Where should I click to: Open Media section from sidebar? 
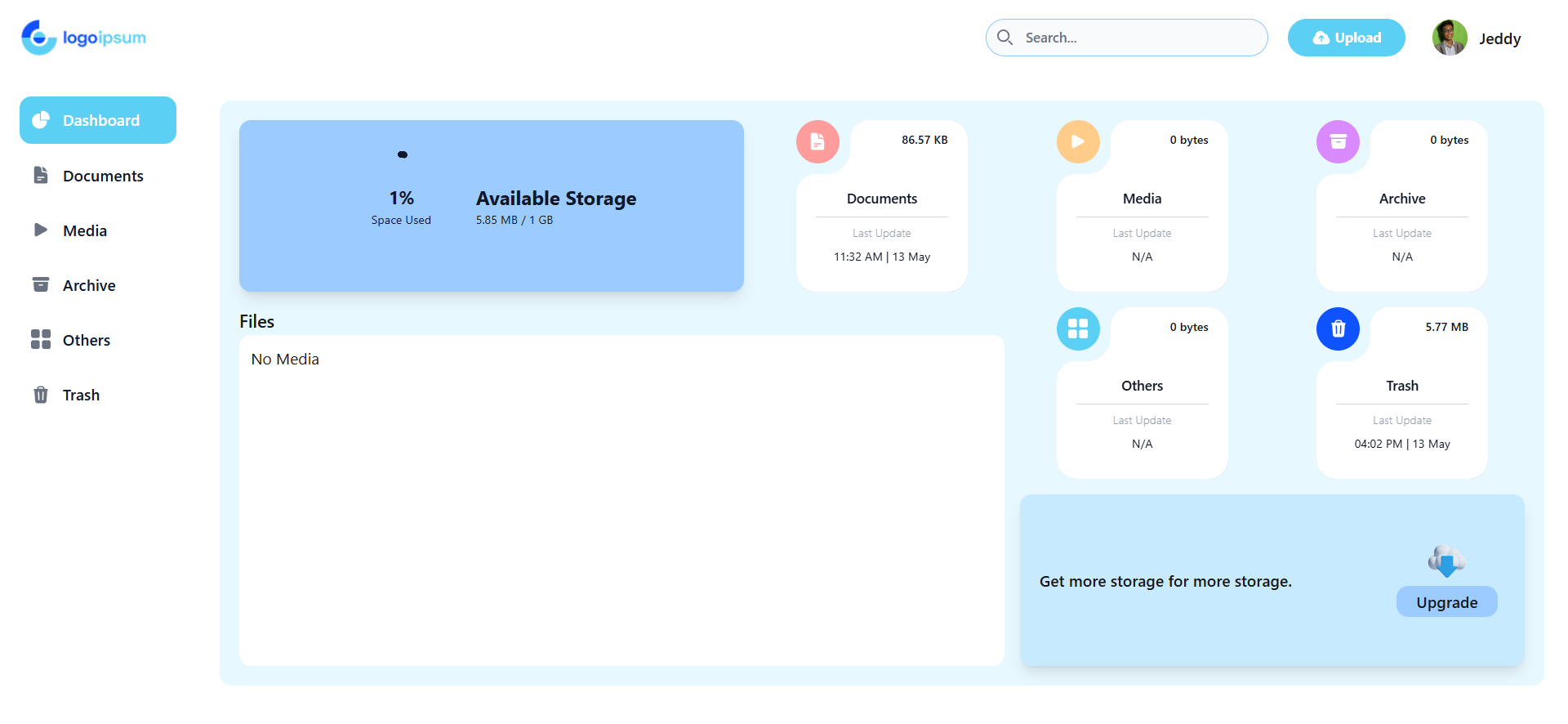tap(98, 230)
